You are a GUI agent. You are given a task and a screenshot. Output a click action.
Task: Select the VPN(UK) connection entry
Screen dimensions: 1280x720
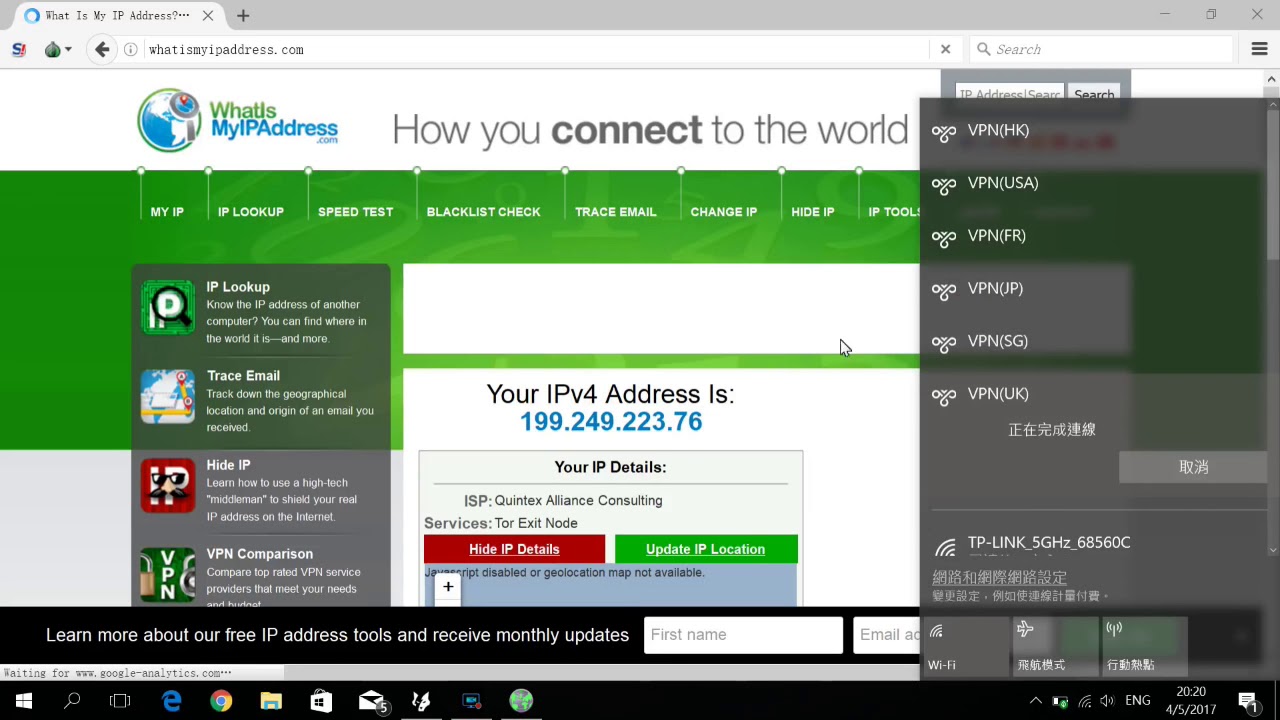click(x=1093, y=395)
